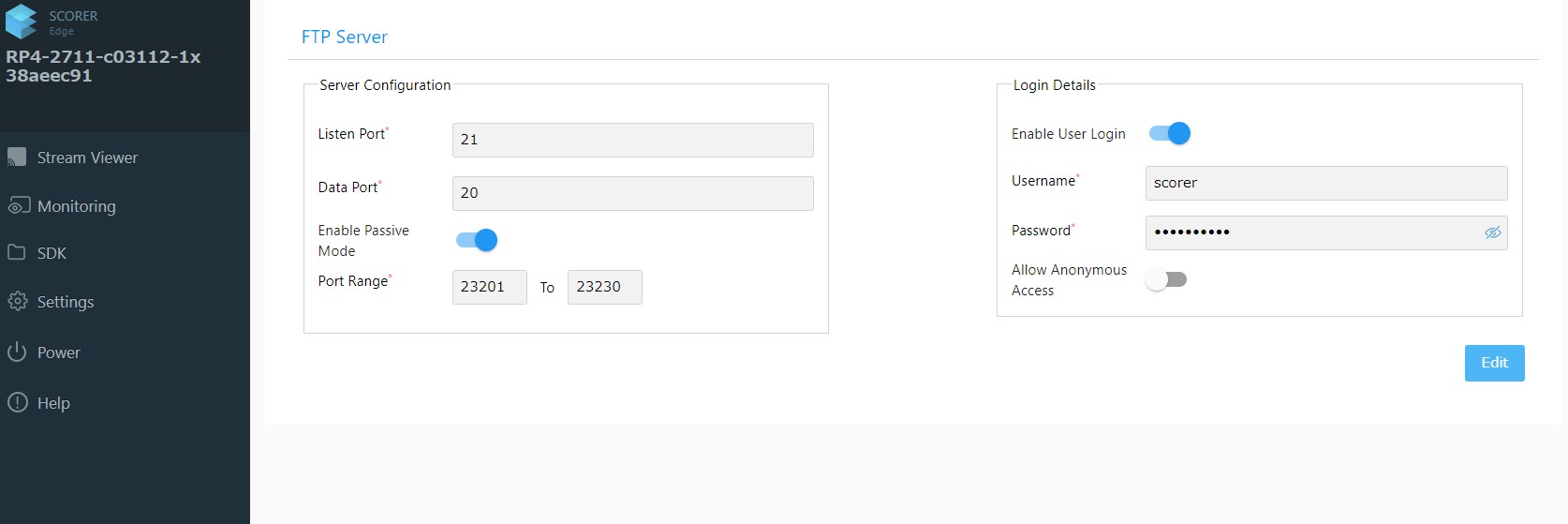This screenshot has width=1568, height=524.
Task: Go to the Monitoring menu item
Action: point(77,206)
